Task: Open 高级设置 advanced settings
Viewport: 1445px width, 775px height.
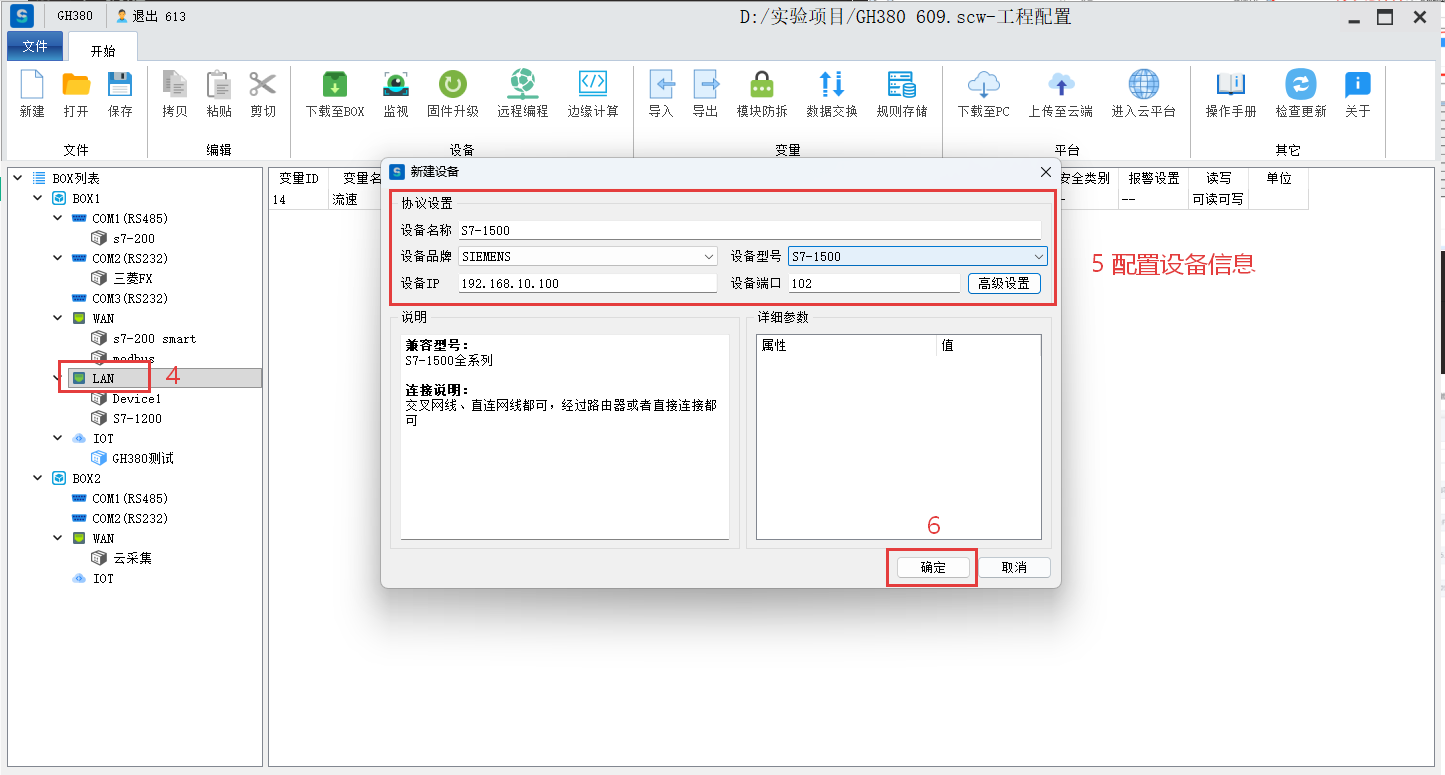Action: point(1004,283)
